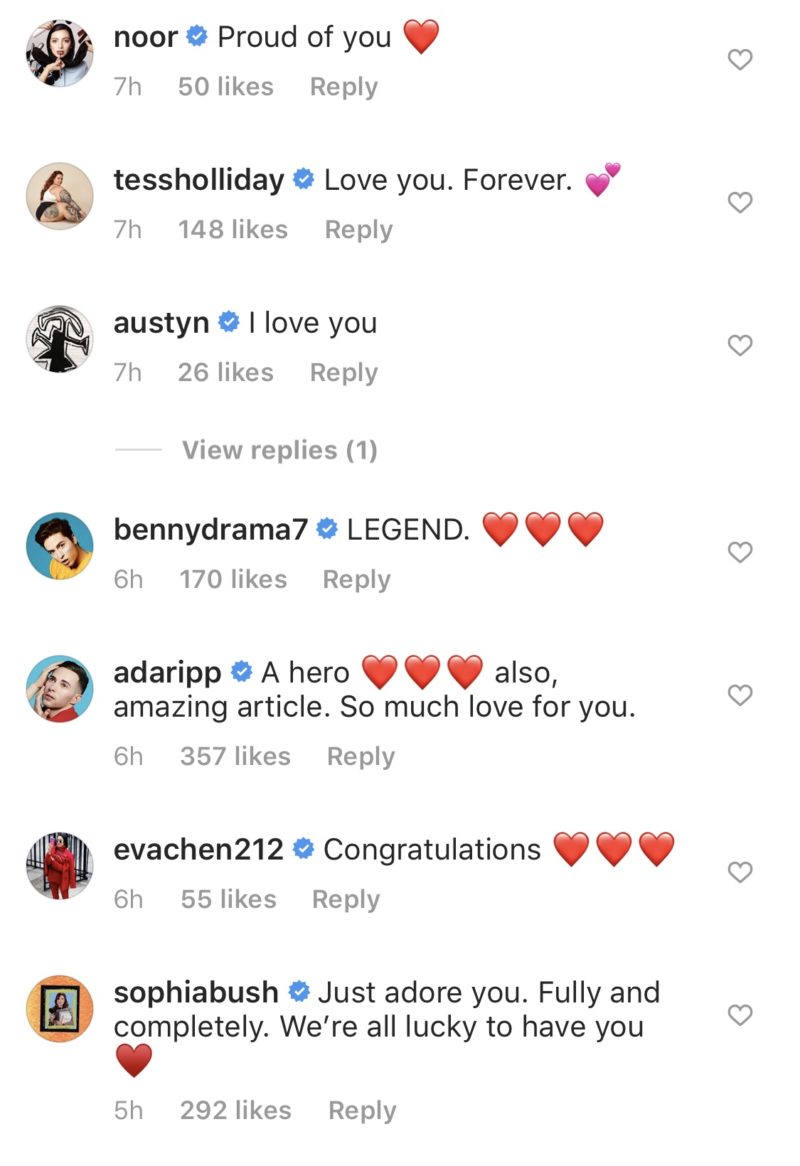Open noor's profile picture

pyautogui.click(x=59, y=53)
